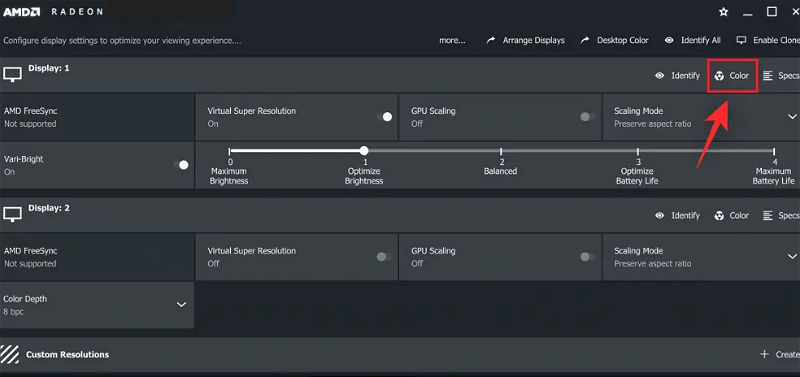Set Vari-Bright slider to Balanced level
The width and height of the screenshot is (800, 377).
[501, 151]
